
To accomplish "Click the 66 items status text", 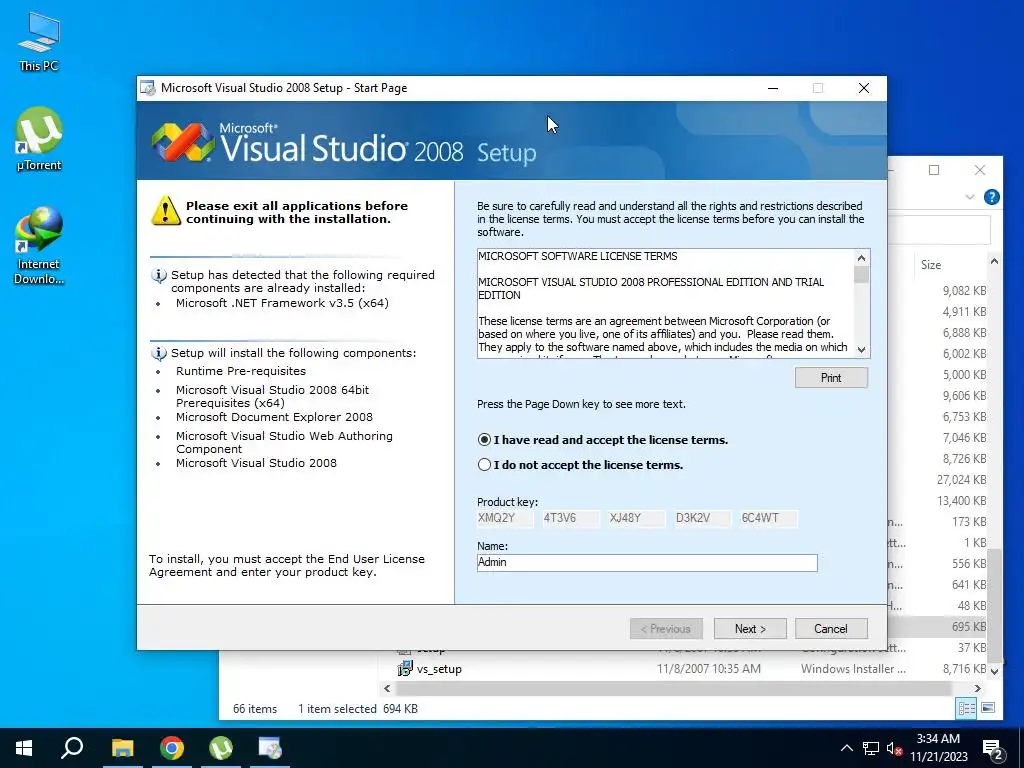I will (x=255, y=709).
